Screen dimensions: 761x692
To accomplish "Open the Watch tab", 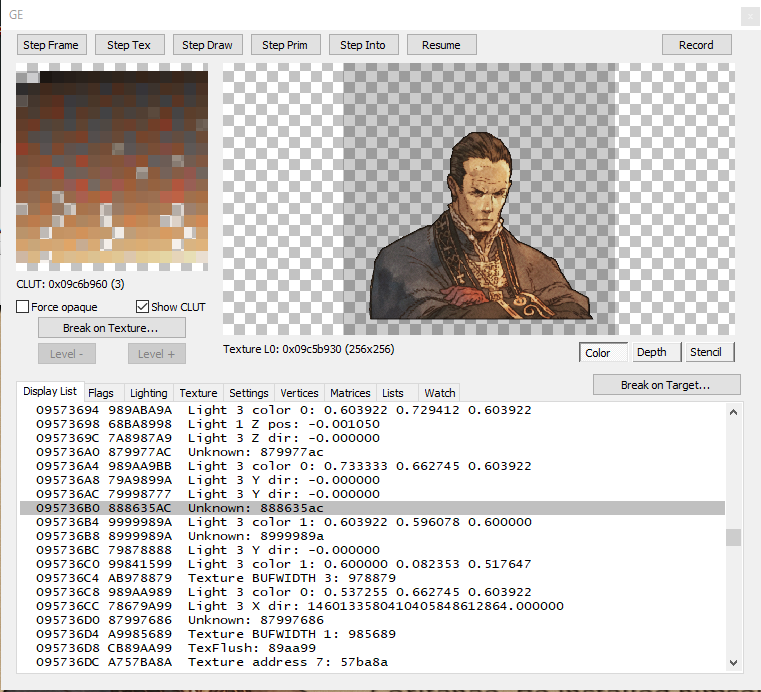I will click(x=439, y=393).
